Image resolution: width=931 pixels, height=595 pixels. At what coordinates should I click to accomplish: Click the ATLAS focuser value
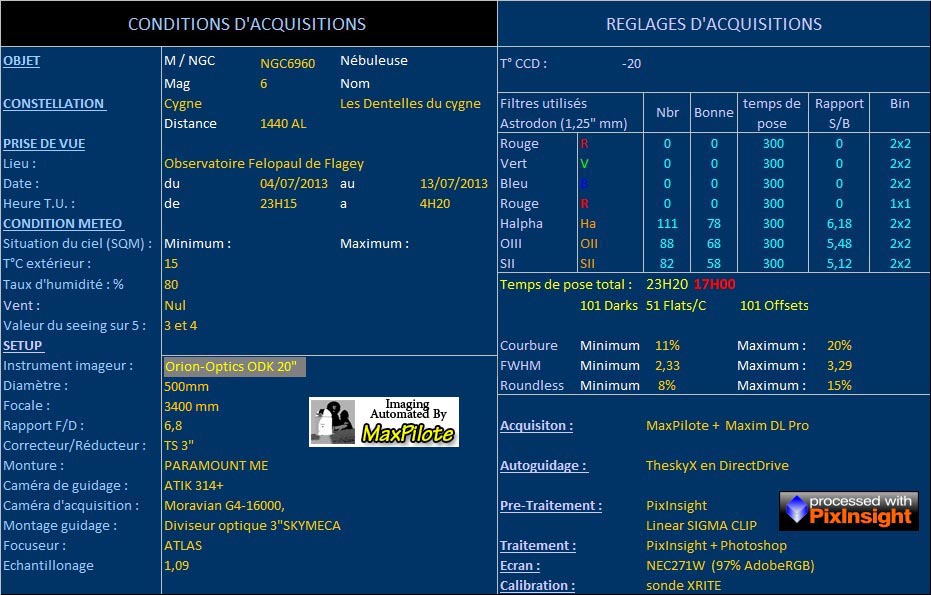(183, 546)
